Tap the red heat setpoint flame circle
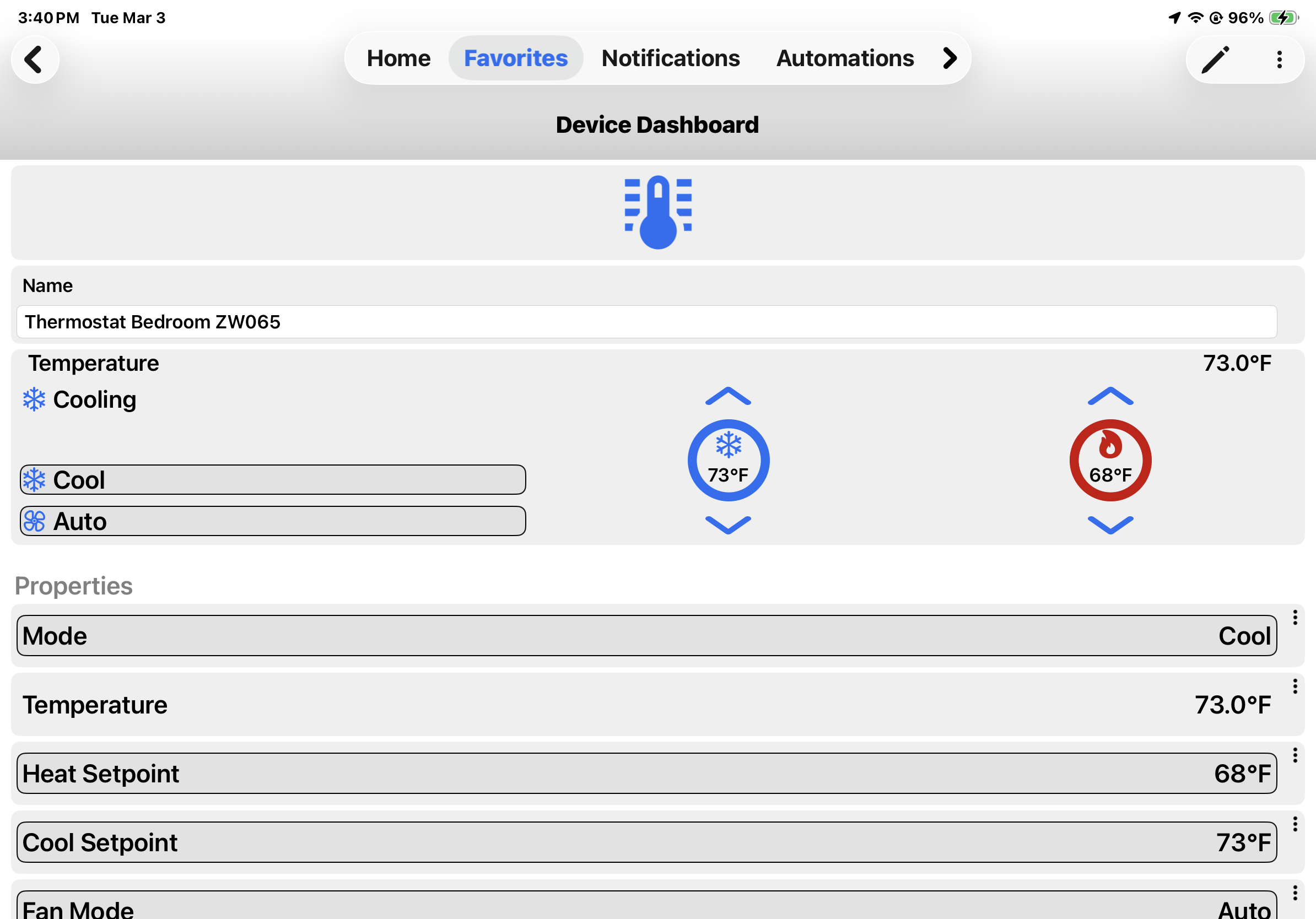Image resolution: width=1316 pixels, height=919 pixels. tap(1110, 460)
